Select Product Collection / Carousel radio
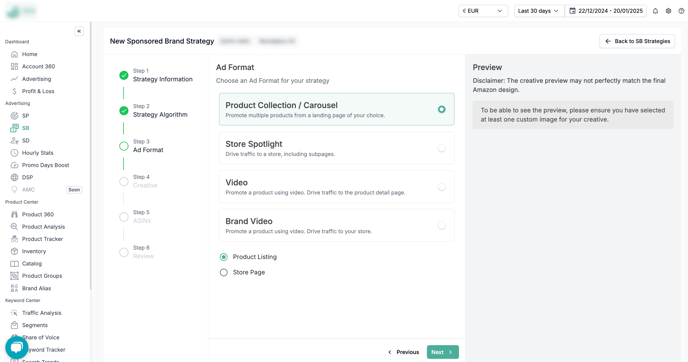 (x=441, y=109)
